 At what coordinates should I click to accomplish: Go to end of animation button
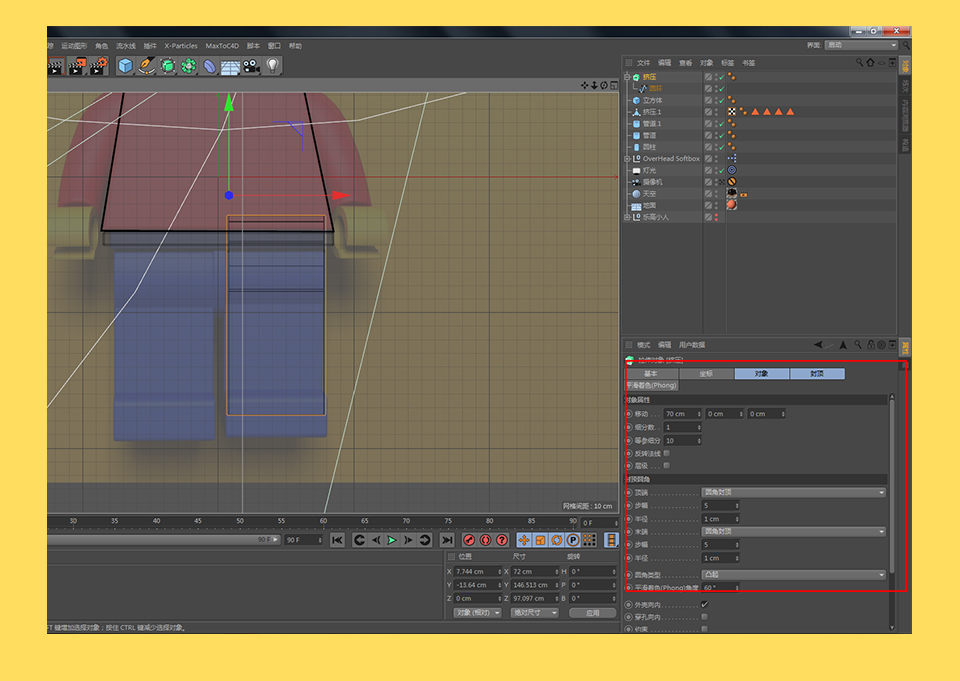pos(448,540)
